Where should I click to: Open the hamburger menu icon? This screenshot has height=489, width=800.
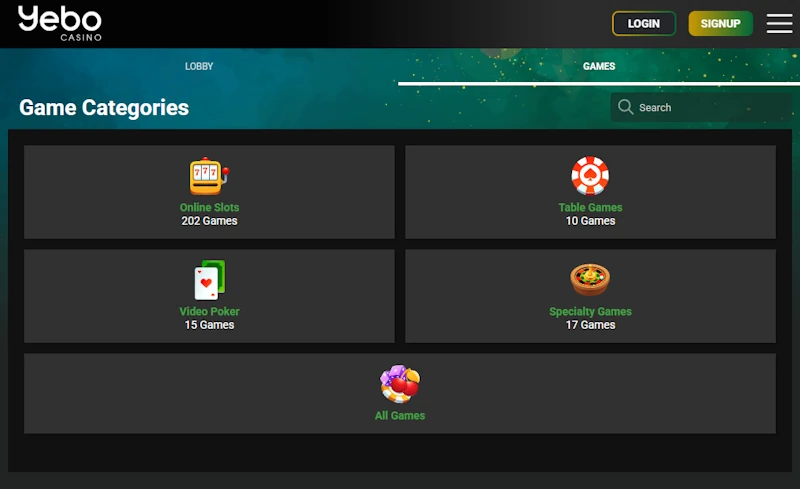click(x=779, y=23)
